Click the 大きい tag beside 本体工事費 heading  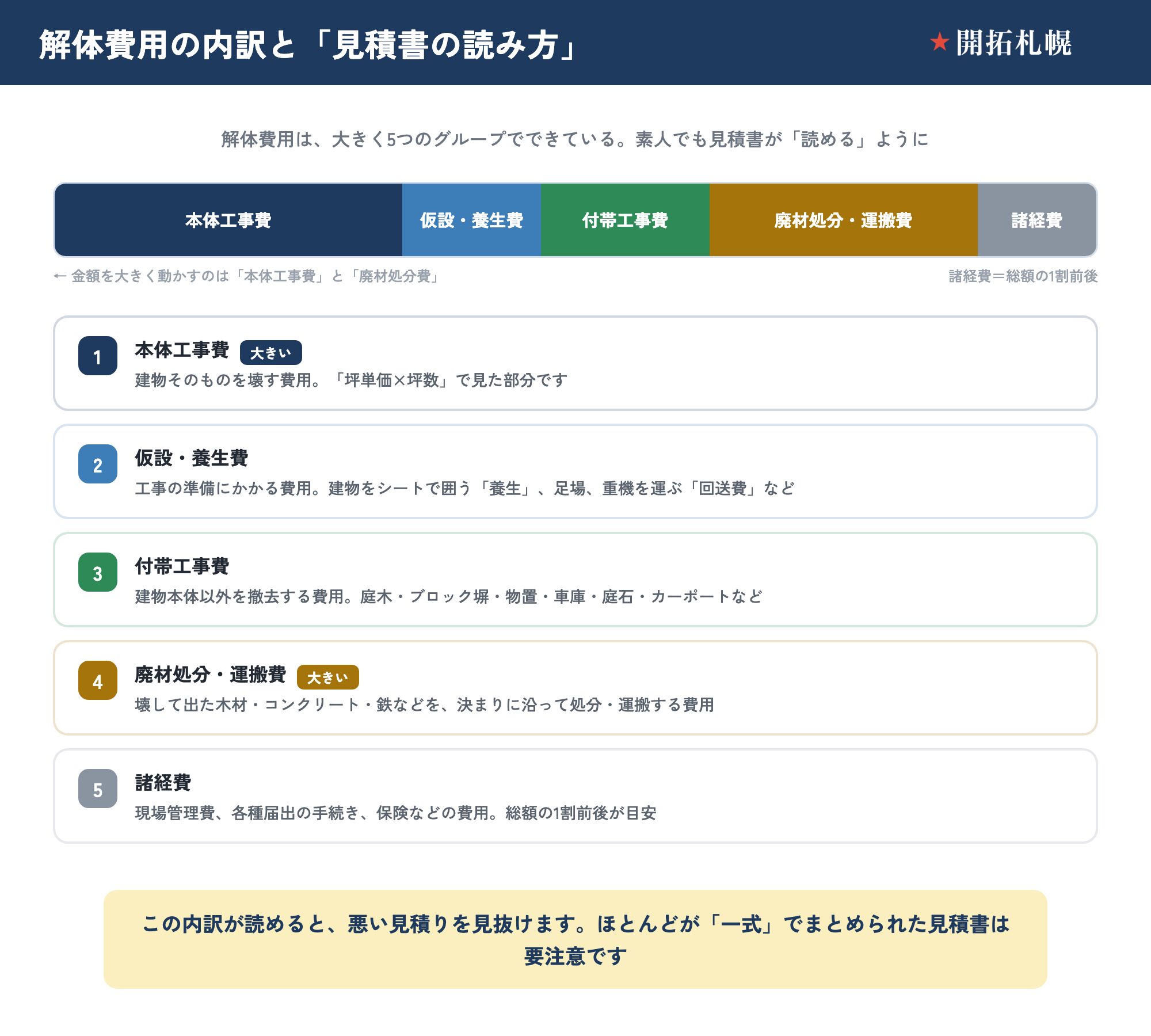(x=271, y=352)
